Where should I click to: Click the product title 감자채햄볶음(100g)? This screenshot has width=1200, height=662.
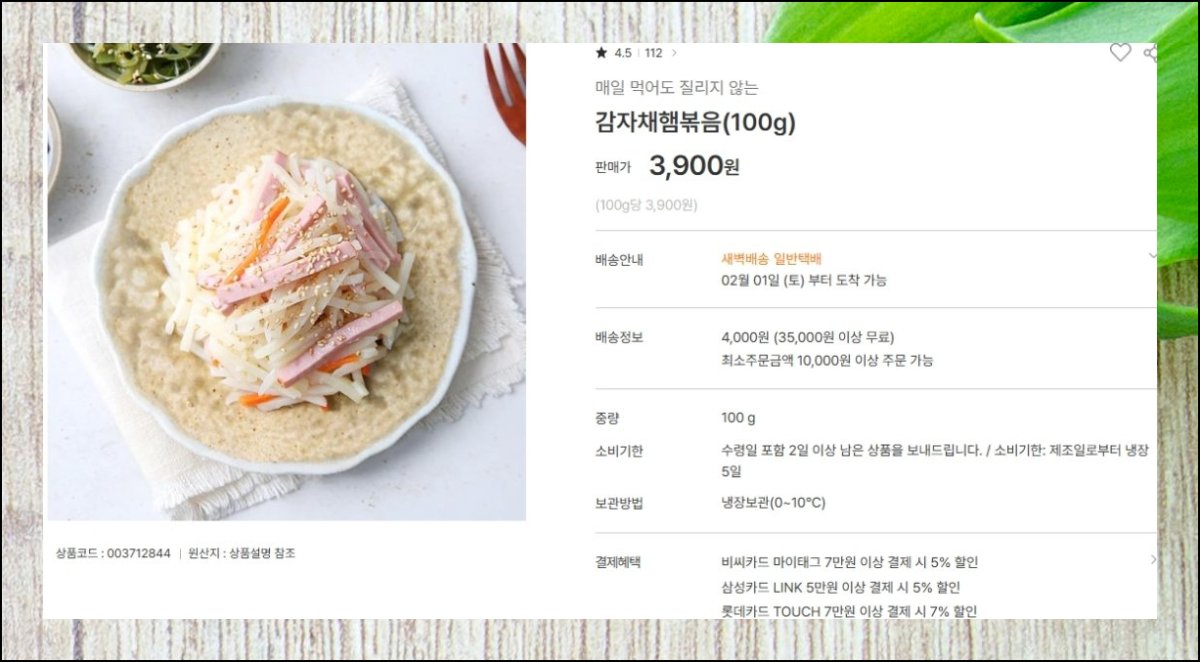coord(695,122)
